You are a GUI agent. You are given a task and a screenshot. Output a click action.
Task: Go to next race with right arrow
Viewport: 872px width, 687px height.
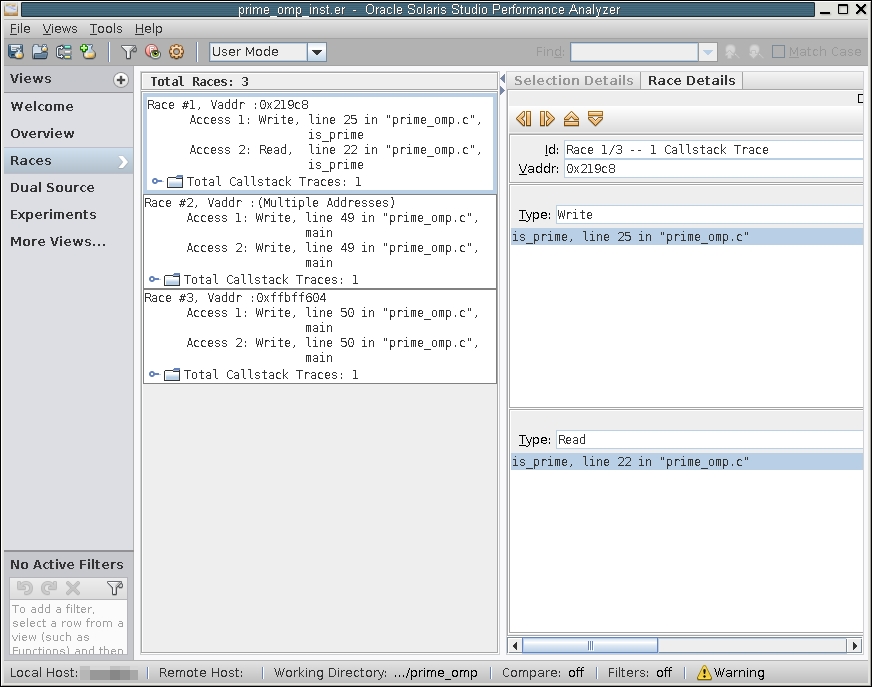pyautogui.click(x=547, y=118)
